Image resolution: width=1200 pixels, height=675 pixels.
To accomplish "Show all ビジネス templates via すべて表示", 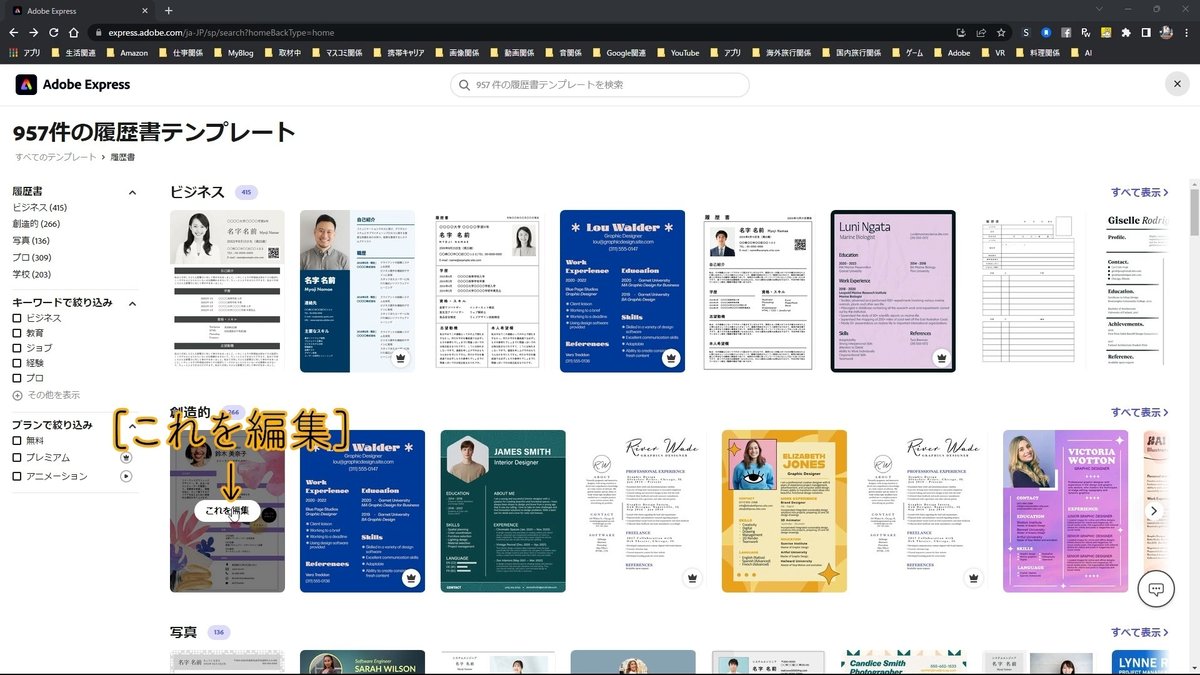I will click(x=1139, y=192).
